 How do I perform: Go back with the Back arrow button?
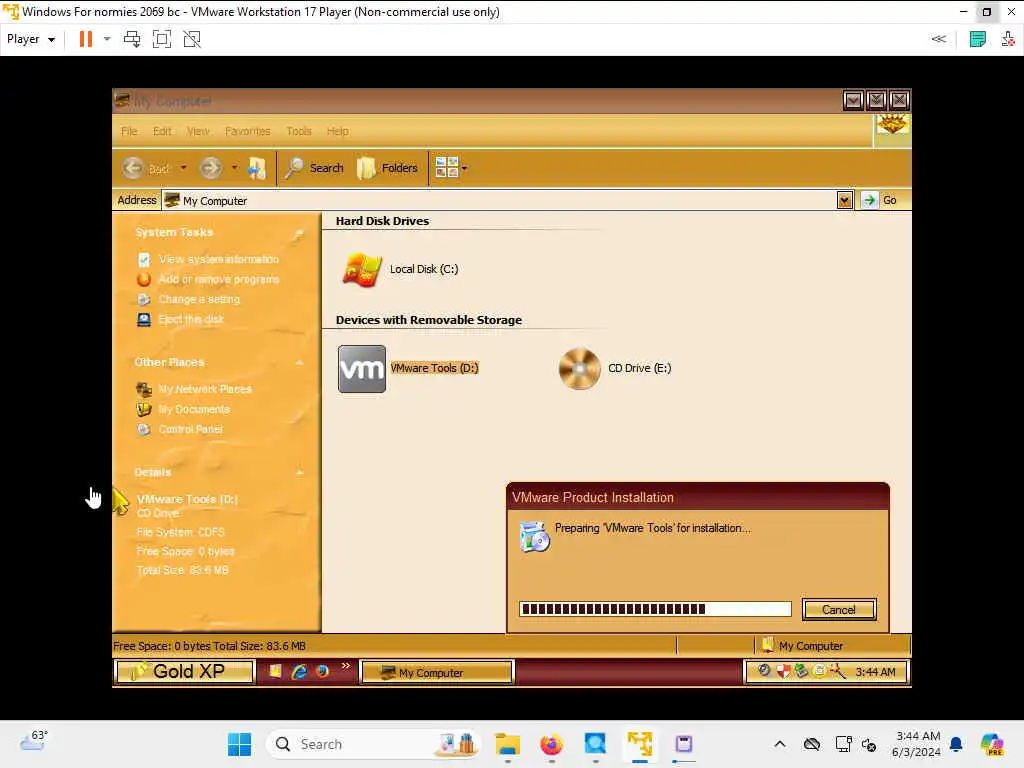[146, 168]
